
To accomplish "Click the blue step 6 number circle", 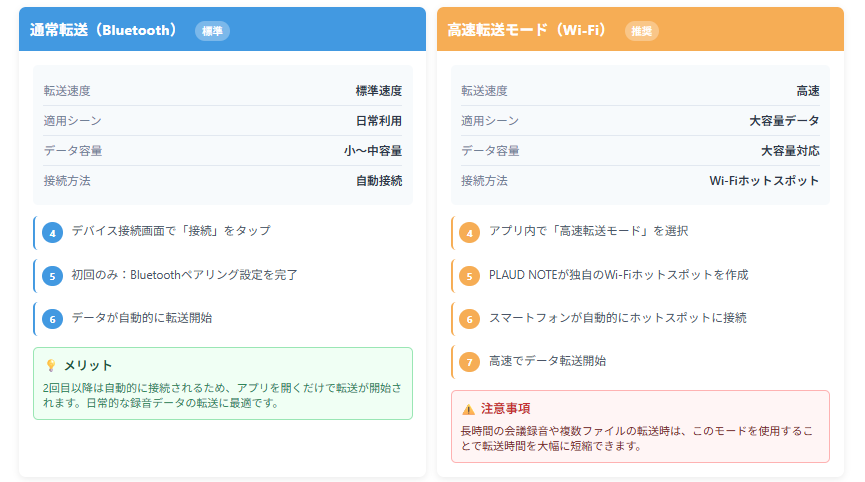I will click(x=53, y=319).
